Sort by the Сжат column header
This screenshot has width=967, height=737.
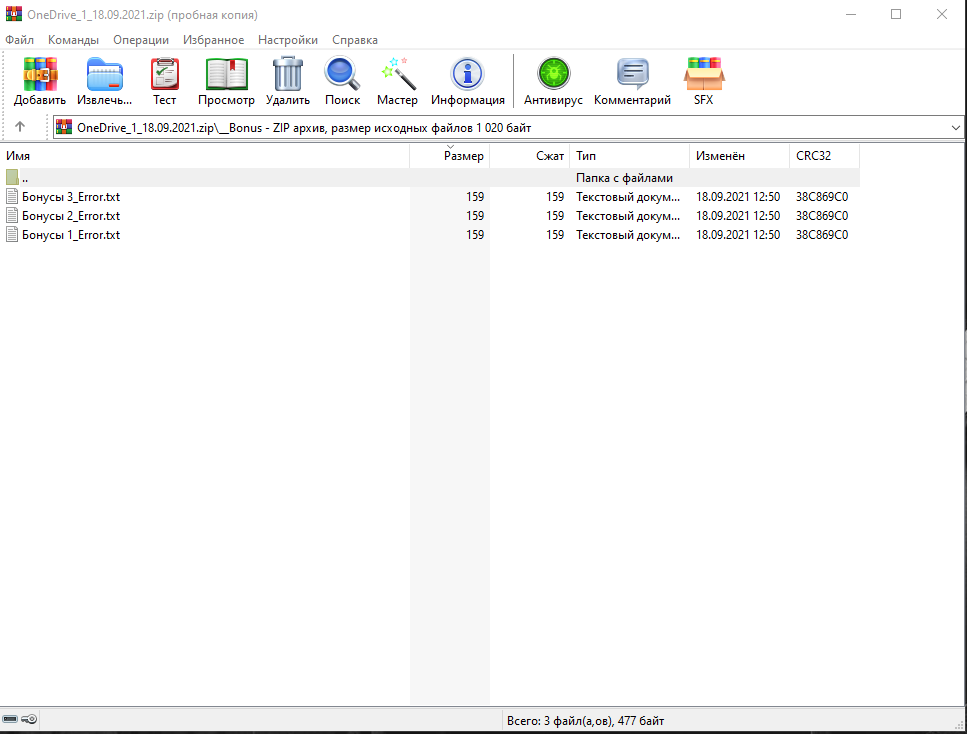(x=529, y=156)
